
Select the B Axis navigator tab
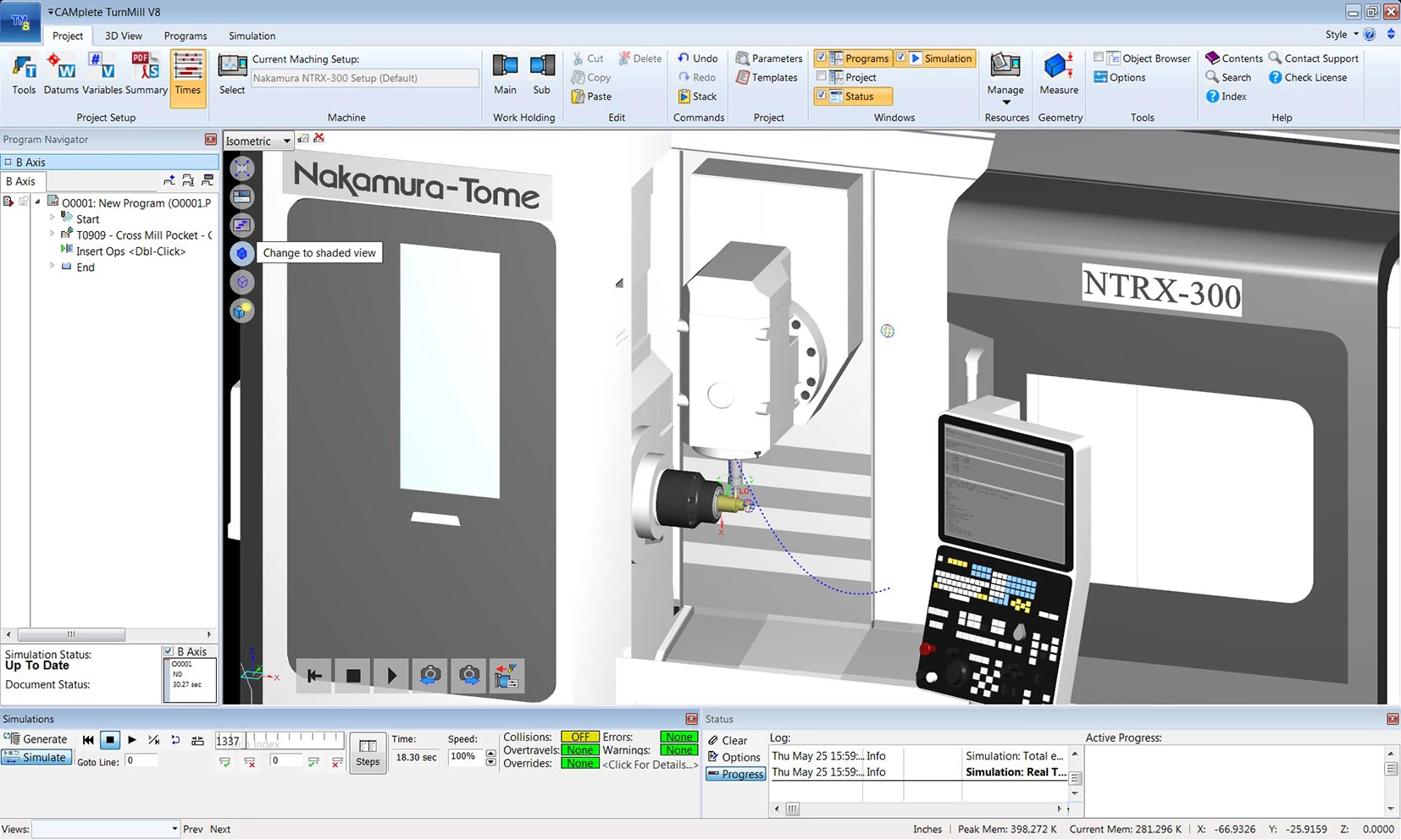[21, 181]
